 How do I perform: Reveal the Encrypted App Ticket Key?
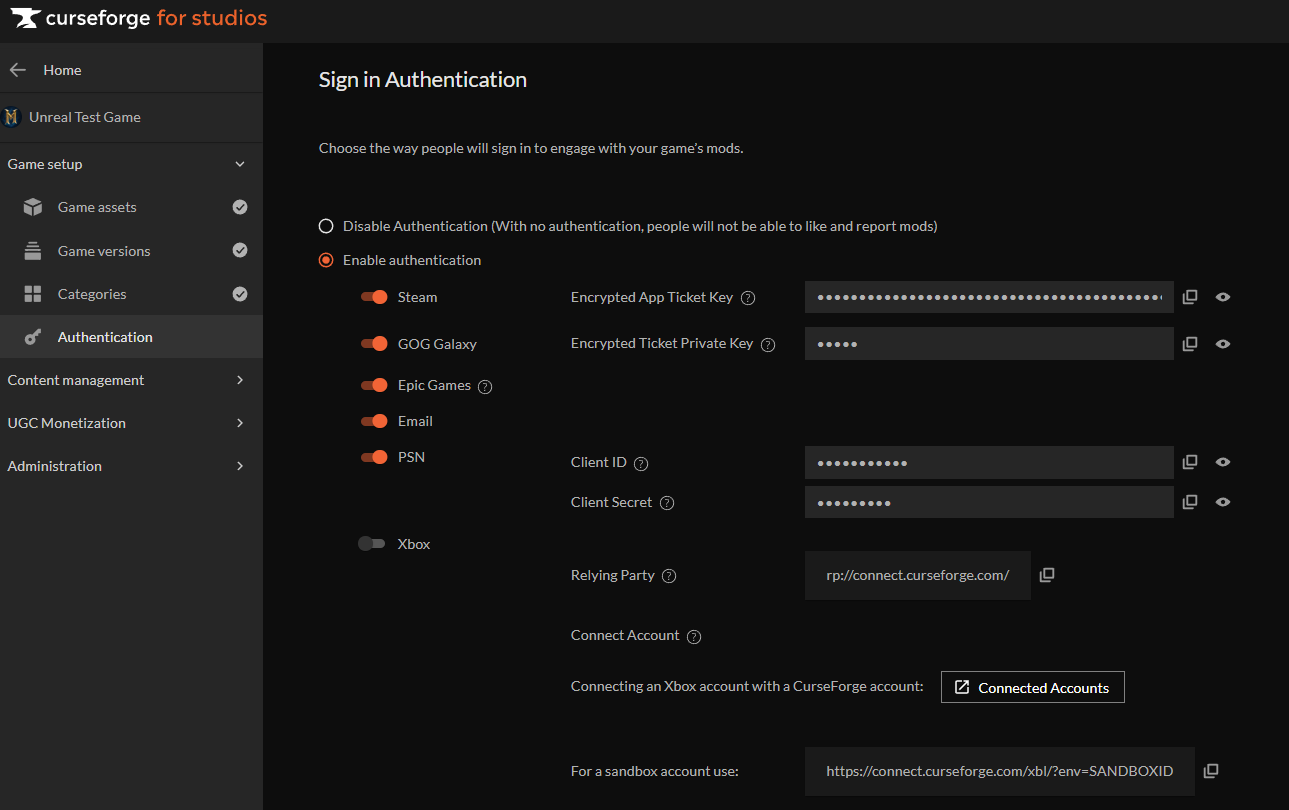[x=1223, y=297]
